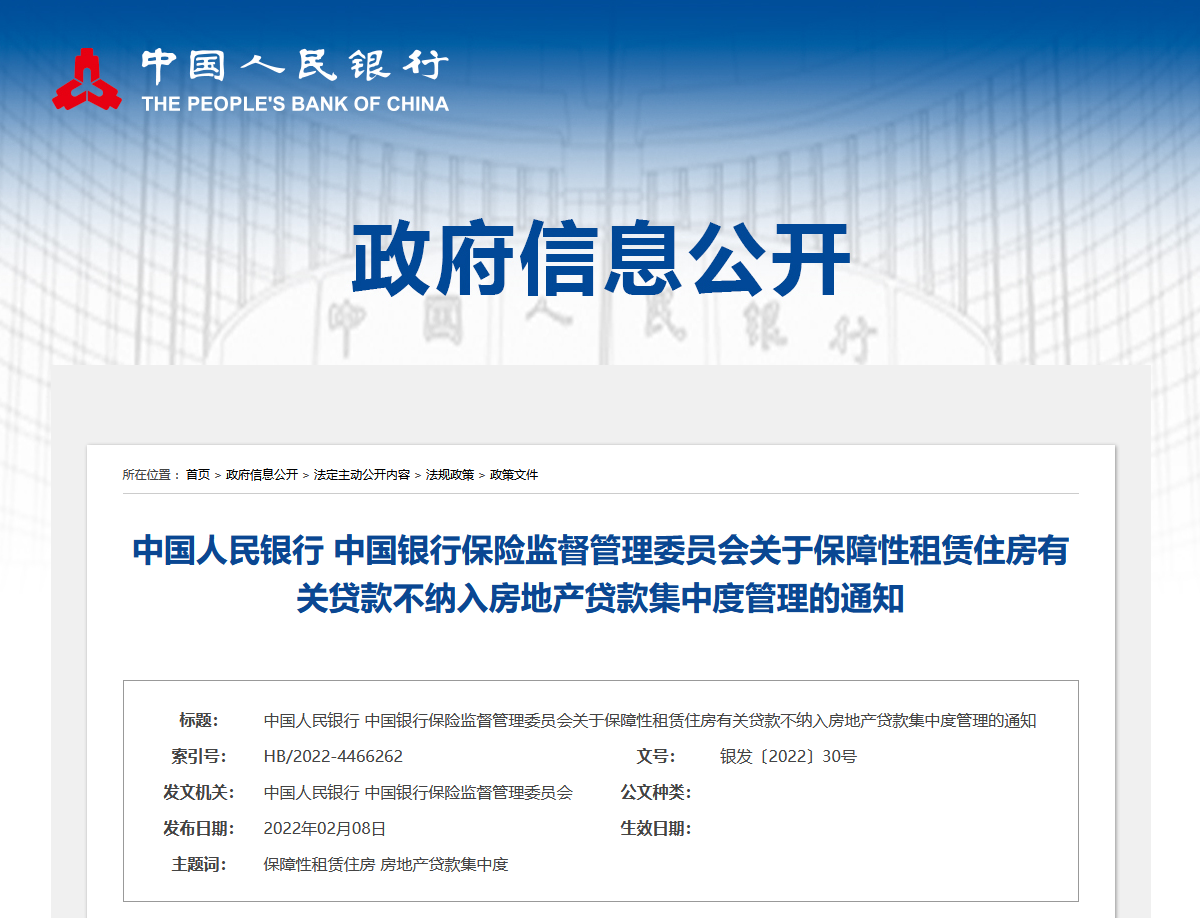Click the publish date 2022年02月08日
1200x918 pixels.
324,828
